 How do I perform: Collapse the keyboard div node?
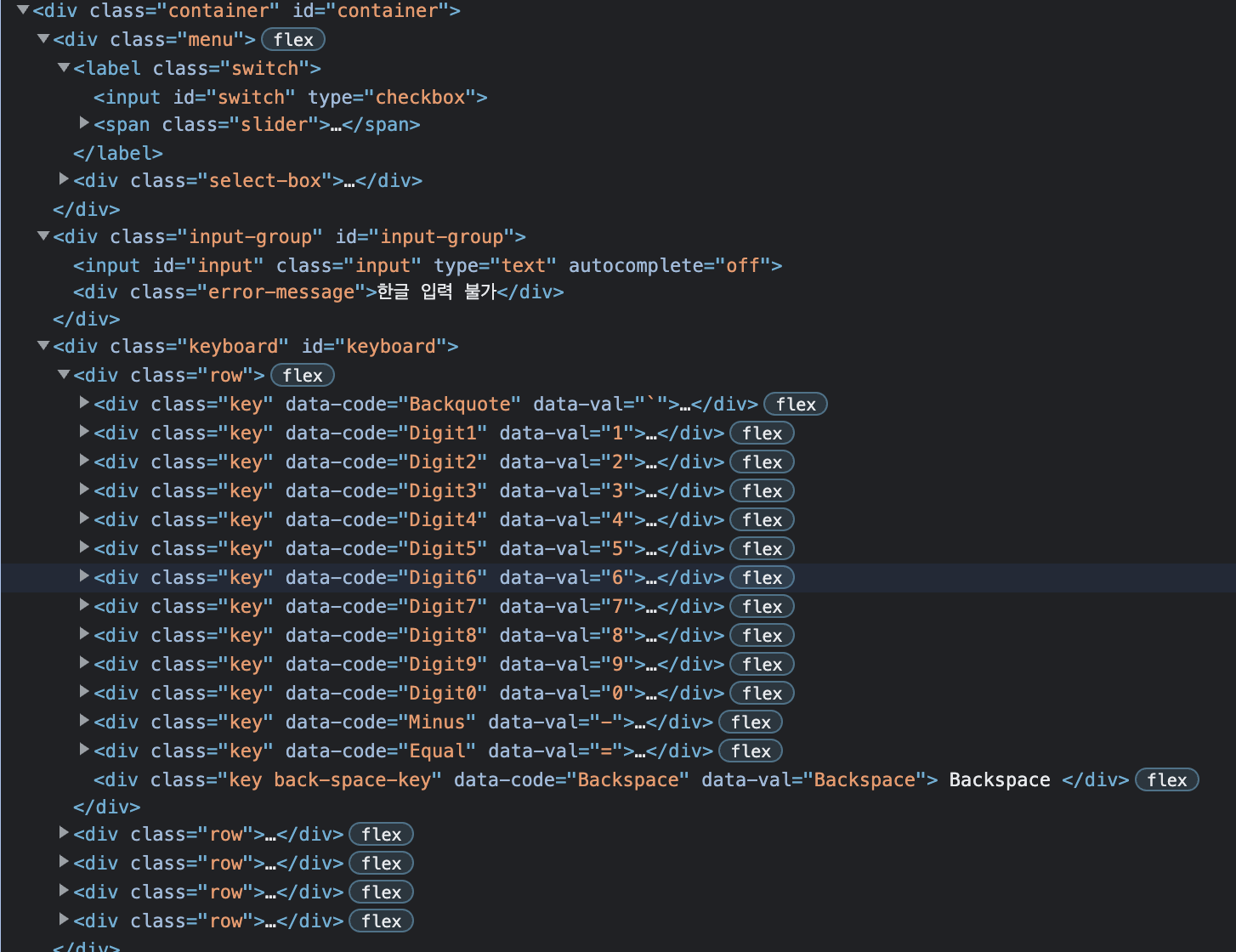(x=43, y=346)
